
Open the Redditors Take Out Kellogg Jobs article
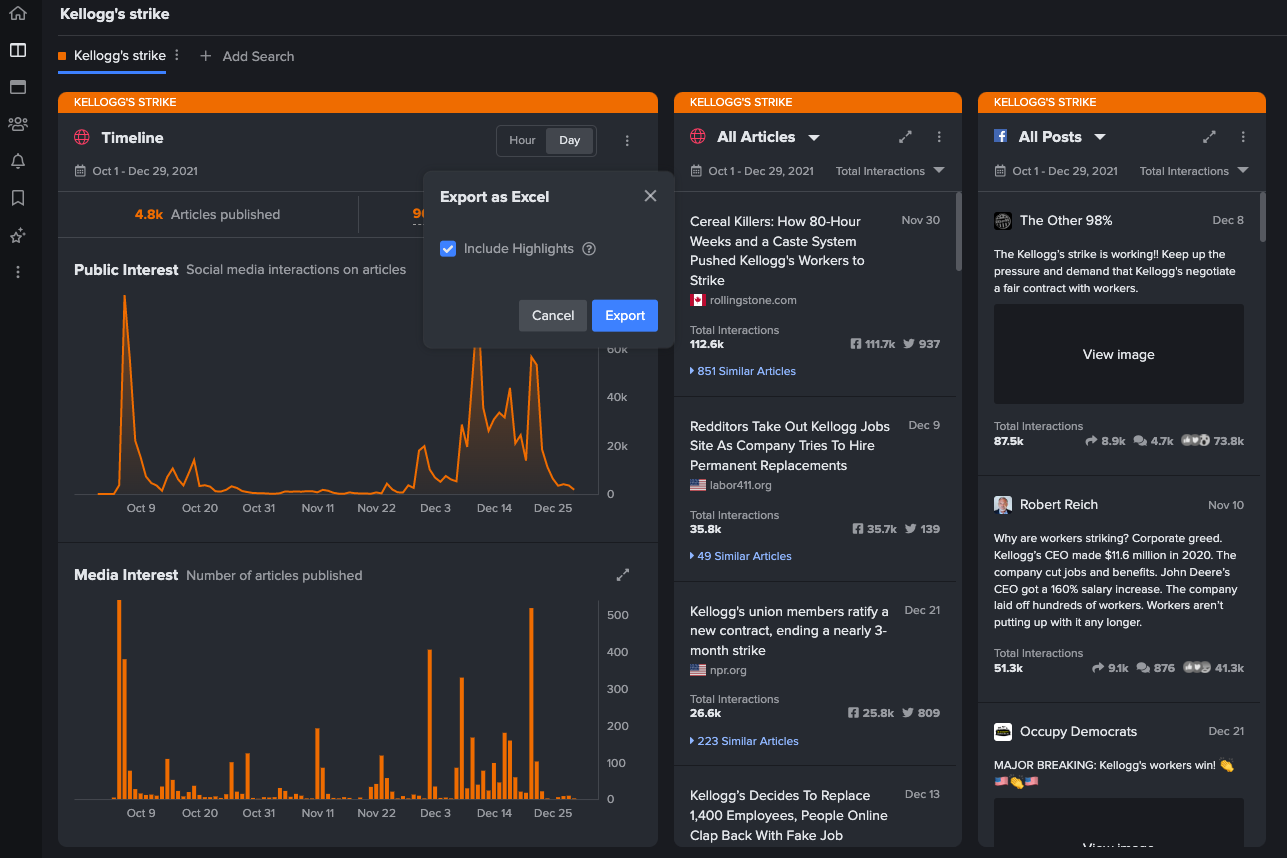pos(790,446)
